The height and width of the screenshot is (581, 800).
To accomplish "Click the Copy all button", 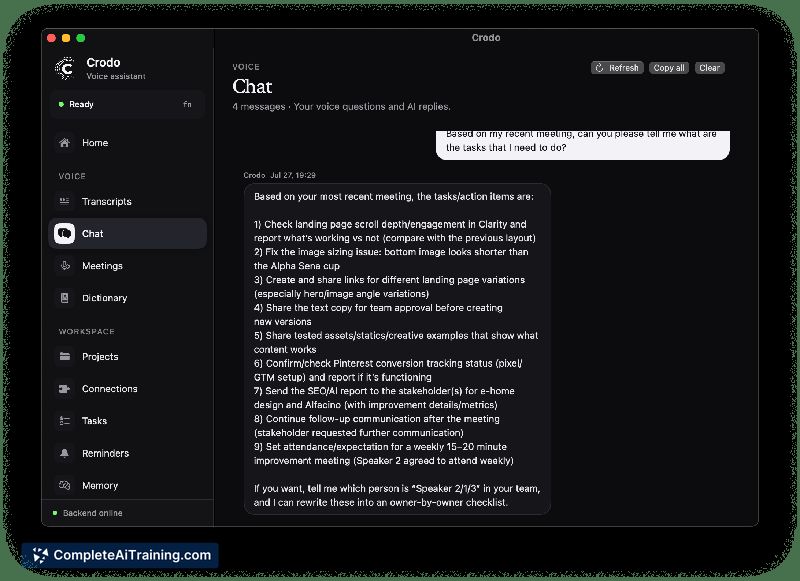I will (669, 68).
